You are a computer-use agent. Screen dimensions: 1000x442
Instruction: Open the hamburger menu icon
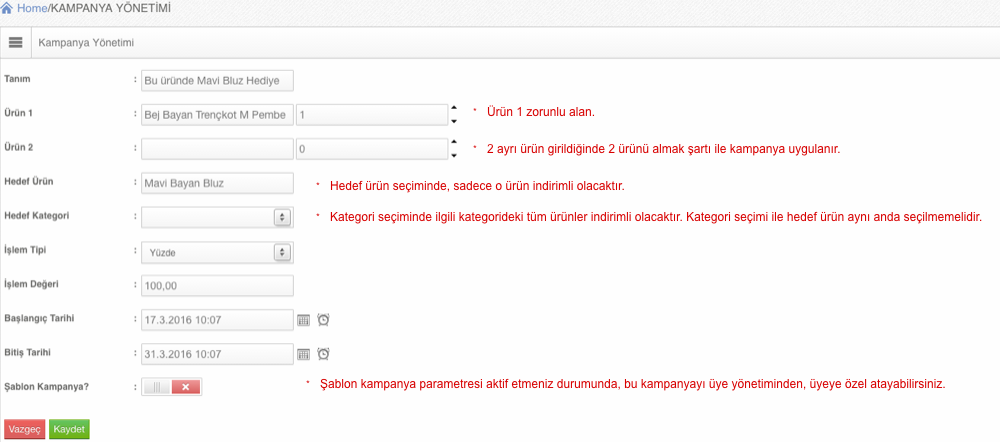(16, 43)
